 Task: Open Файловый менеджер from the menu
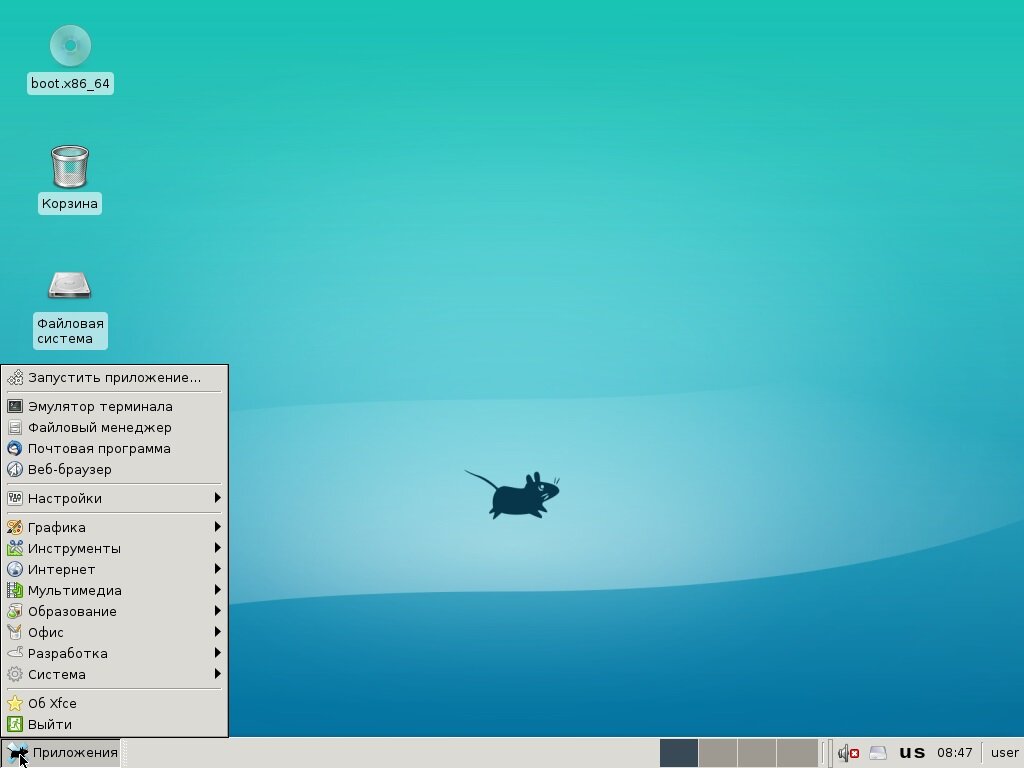tap(114, 427)
